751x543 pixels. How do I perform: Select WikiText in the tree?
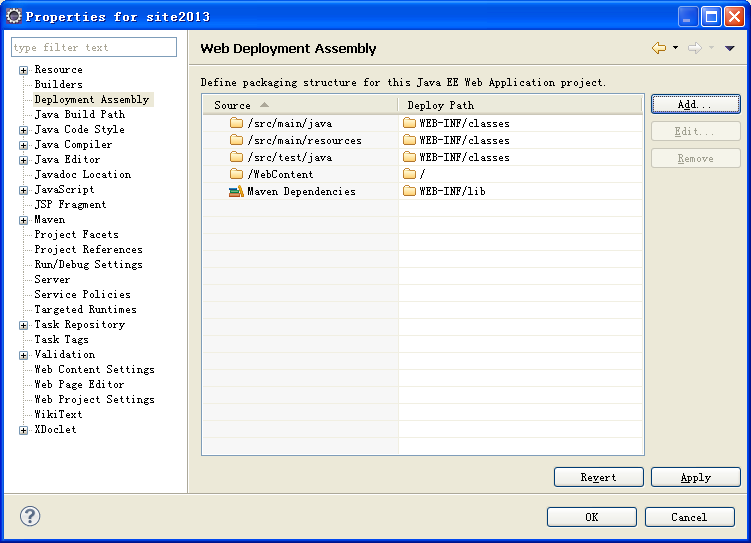point(58,414)
